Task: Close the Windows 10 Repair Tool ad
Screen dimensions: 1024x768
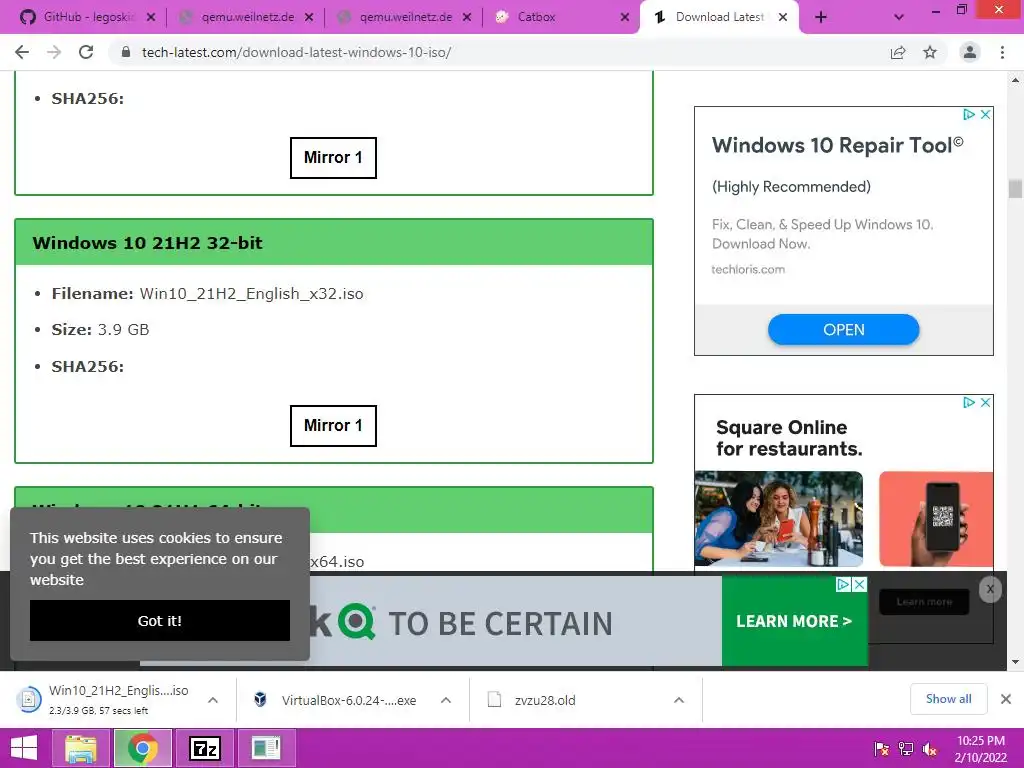Action: [985, 114]
